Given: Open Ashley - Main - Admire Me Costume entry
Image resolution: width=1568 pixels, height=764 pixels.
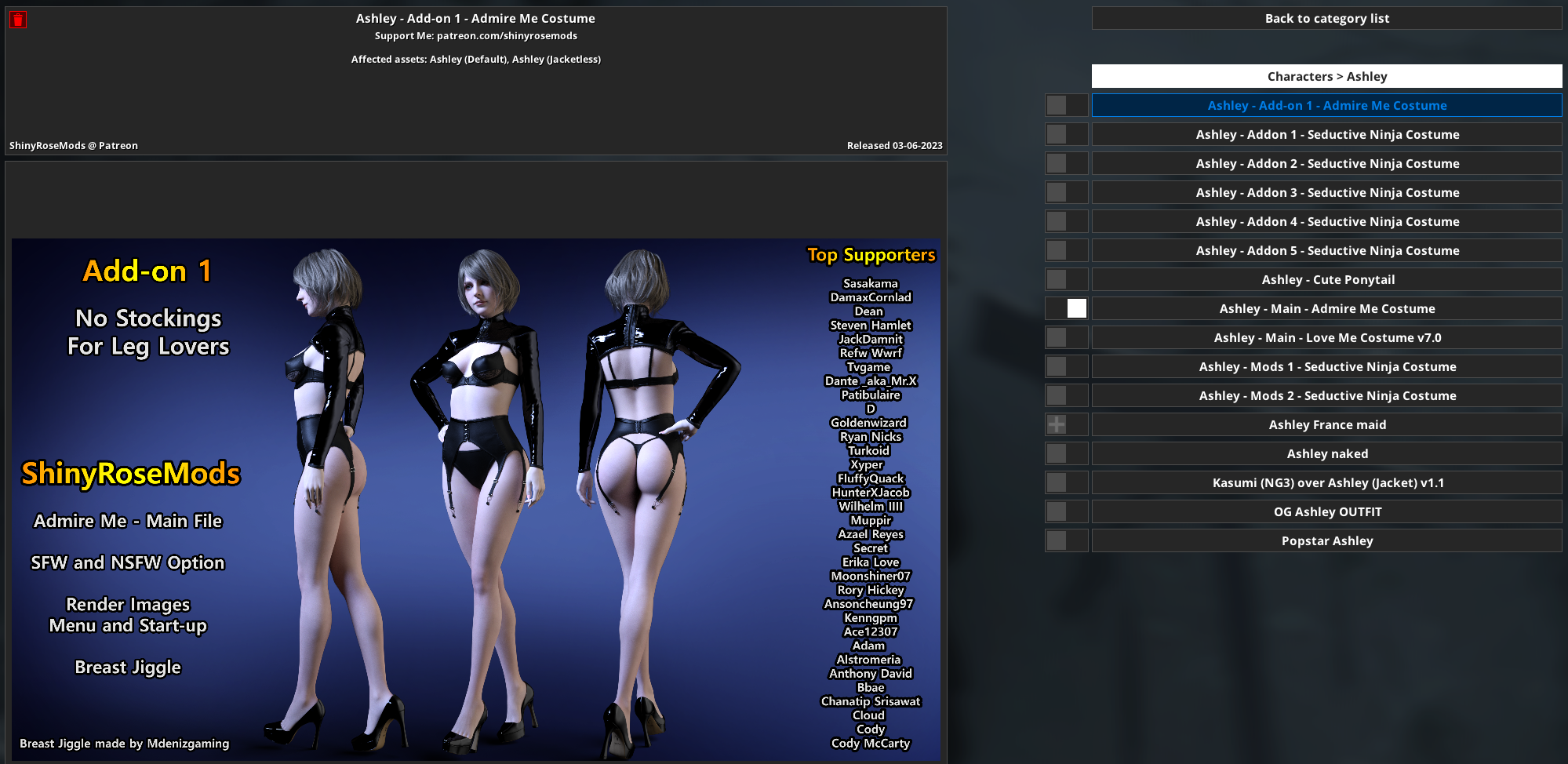Looking at the screenshot, I should click(x=1326, y=308).
